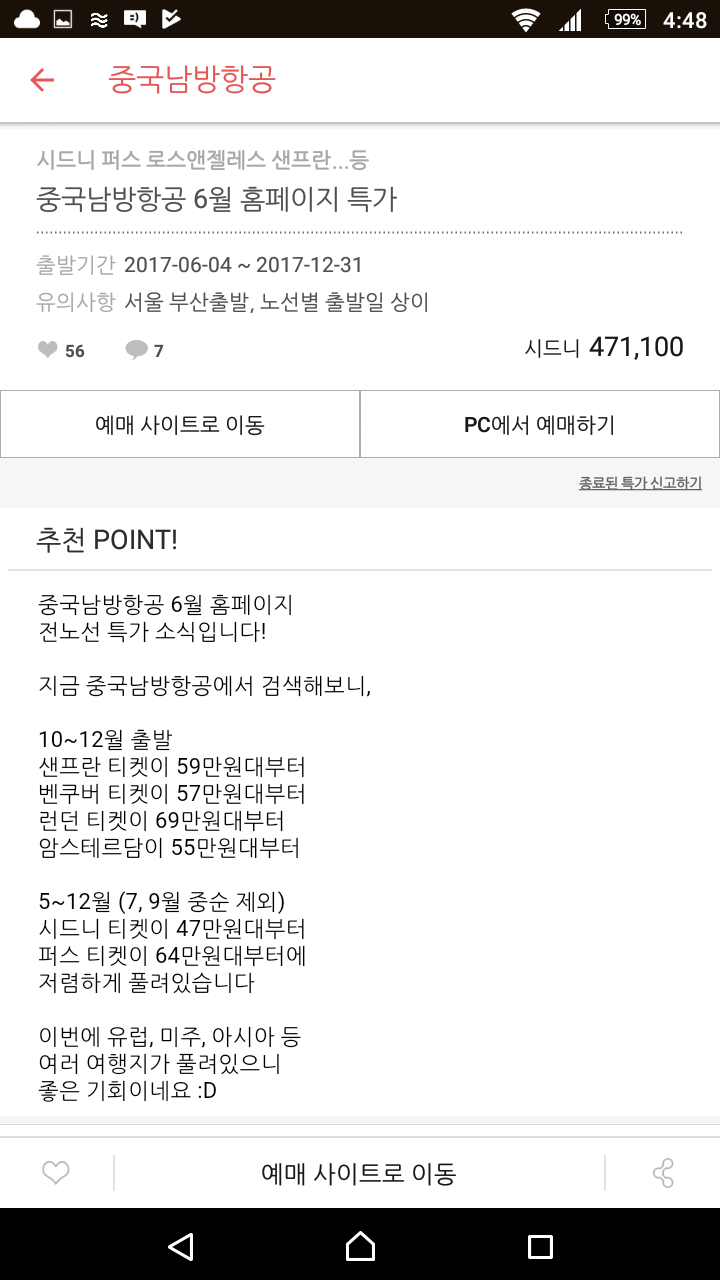The image size is (720, 1280).
Task: Tap PC에서 예매하기 button
Action: click(x=540, y=424)
